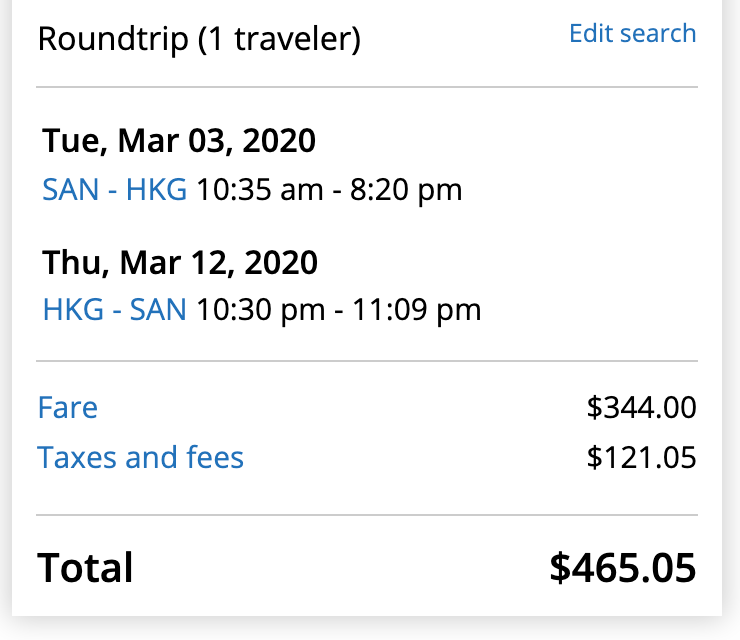Click the bold Total label
Screen dimensions: 740x640
pos(85,568)
